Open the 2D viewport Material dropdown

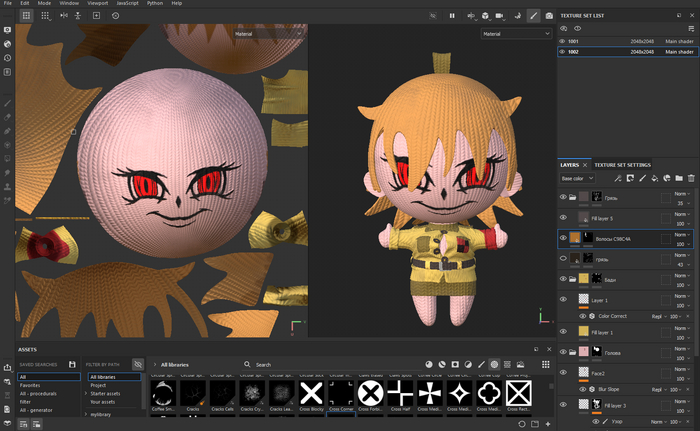pyautogui.click(x=268, y=33)
